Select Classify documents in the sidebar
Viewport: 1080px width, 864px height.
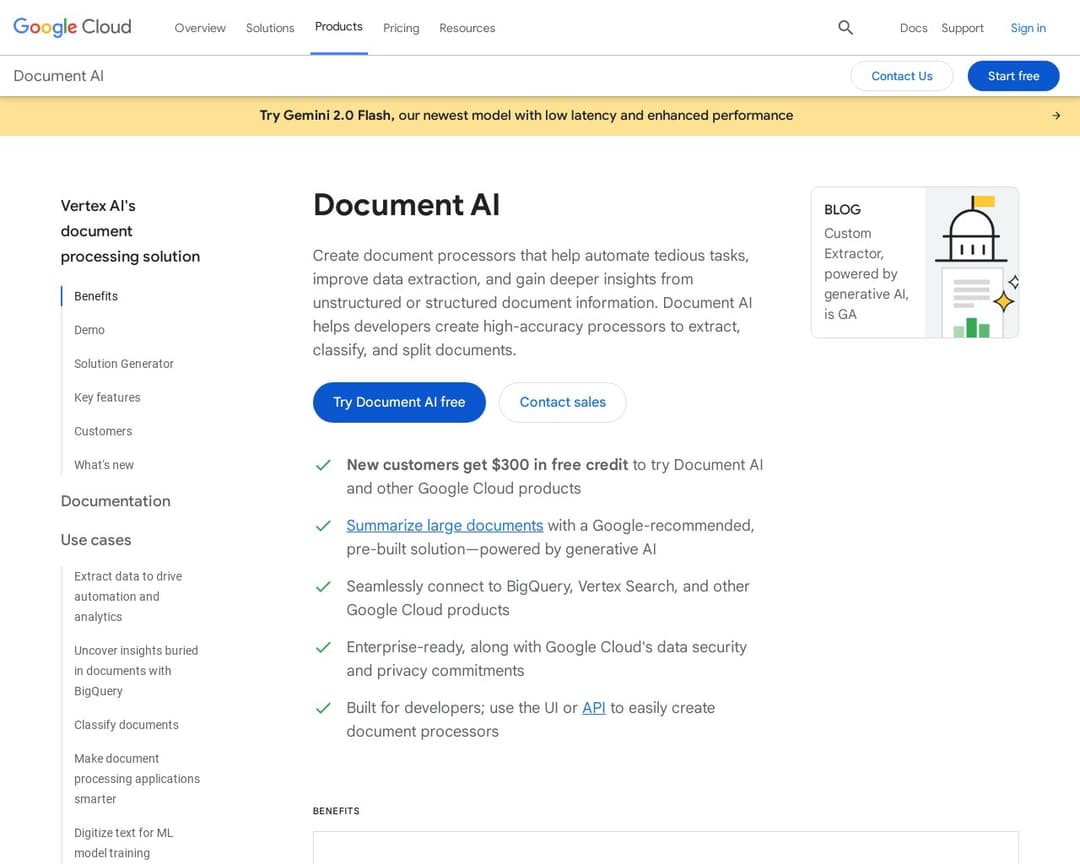tap(126, 725)
